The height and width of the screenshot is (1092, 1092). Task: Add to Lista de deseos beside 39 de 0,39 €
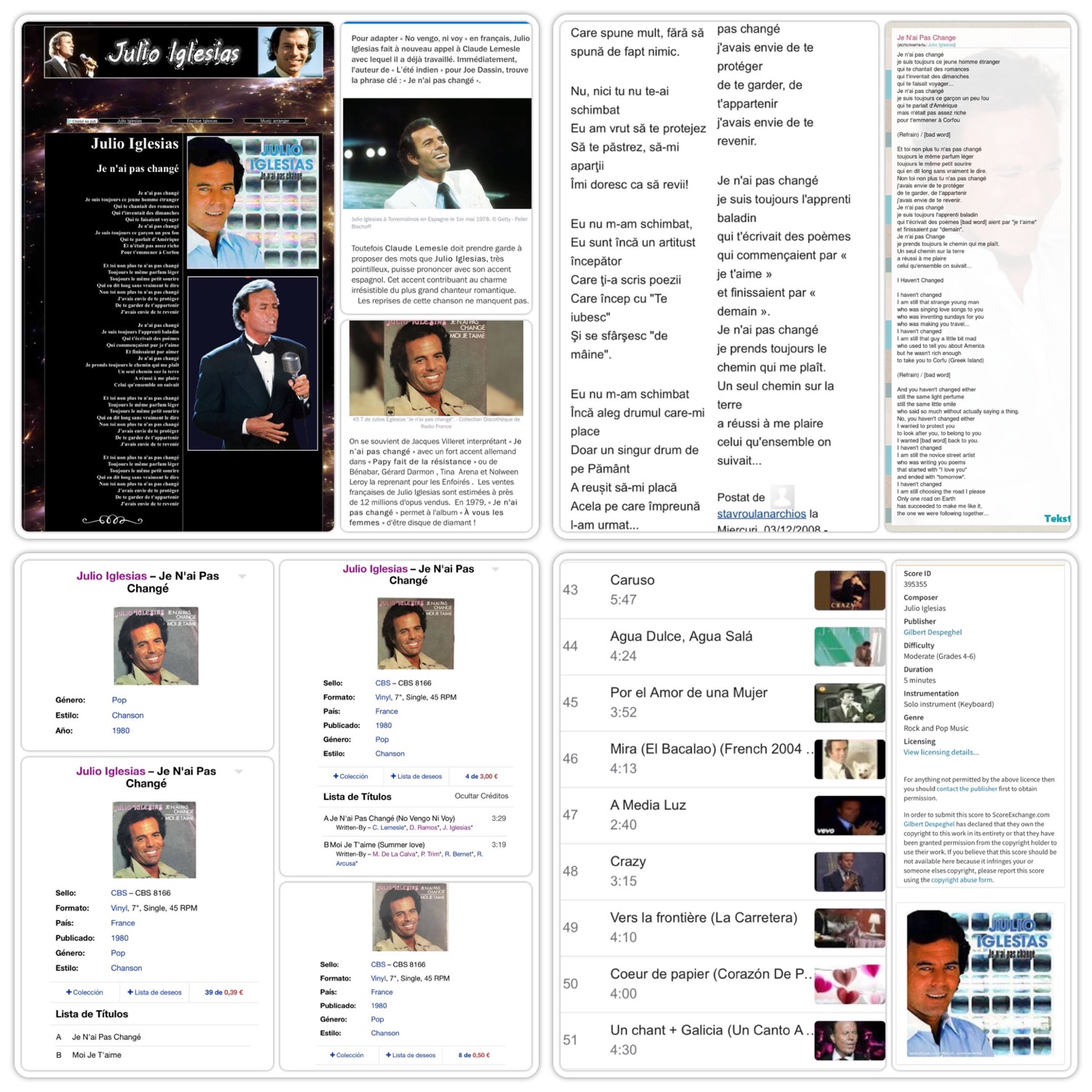click(x=154, y=992)
